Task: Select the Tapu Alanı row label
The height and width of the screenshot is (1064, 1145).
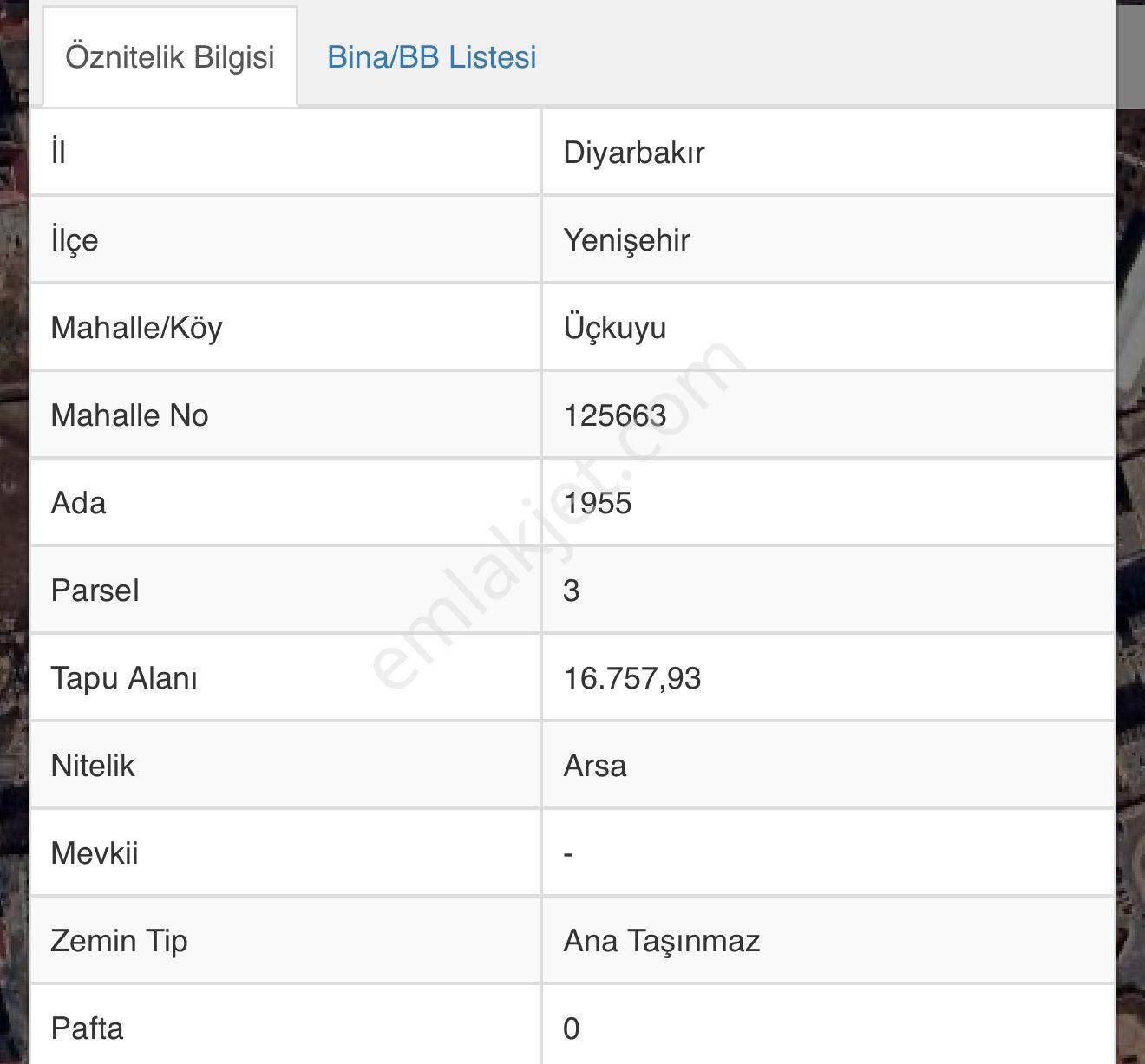Action: point(124,678)
